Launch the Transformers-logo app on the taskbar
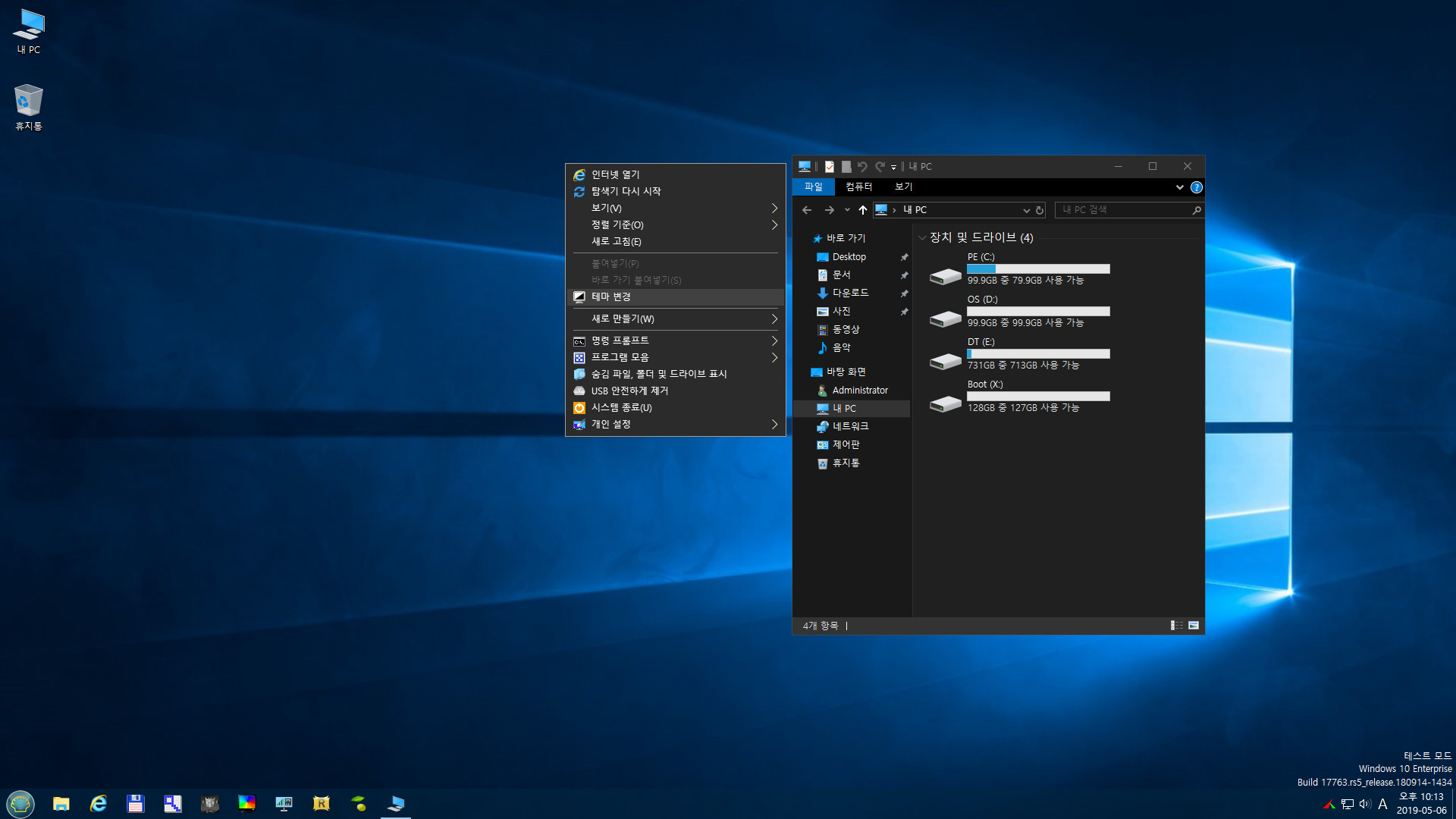Image resolution: width=1456 pixels, height=819 pixels. coord(210,803)
